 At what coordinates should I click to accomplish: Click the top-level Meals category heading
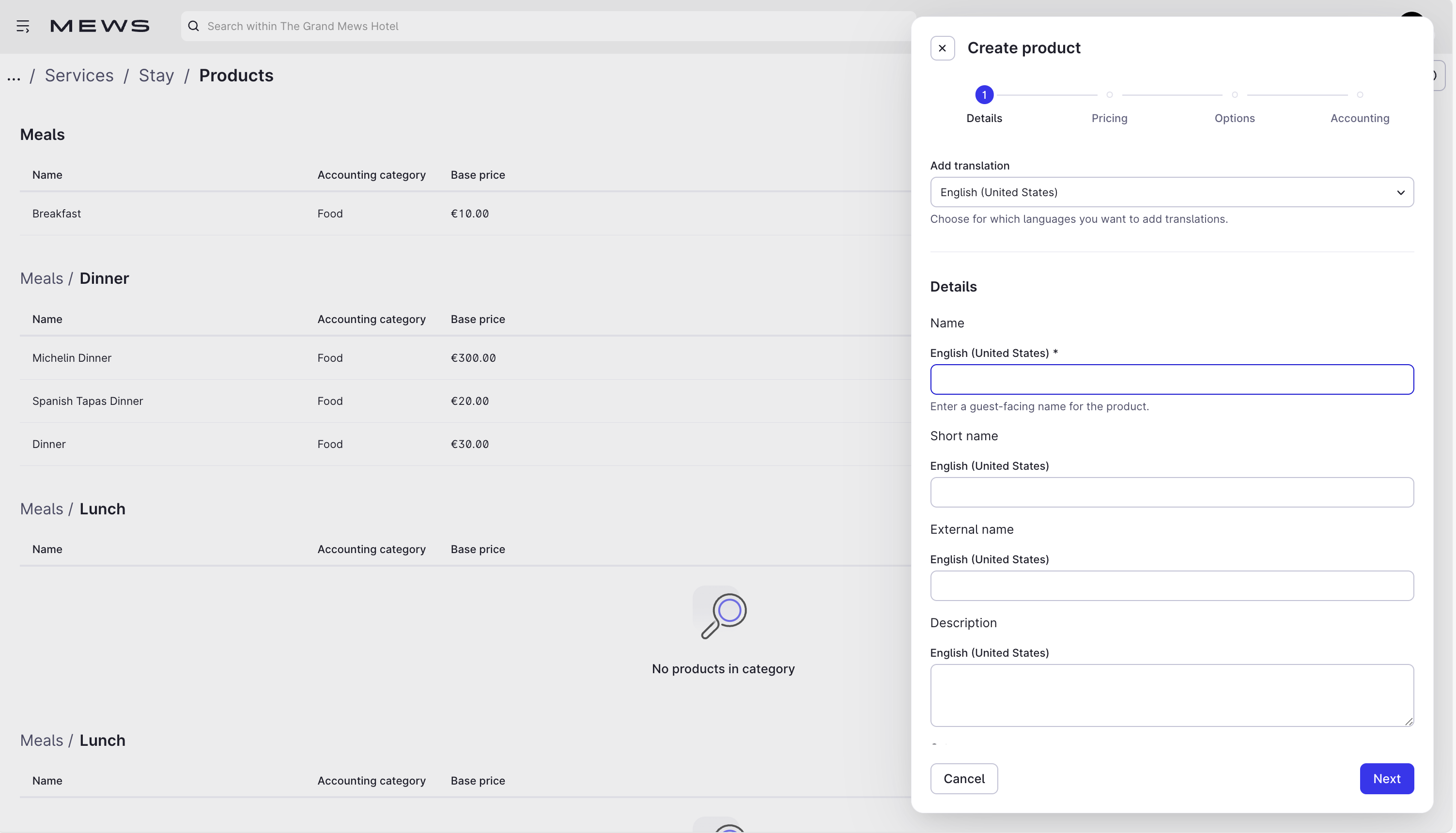coord(42,135)
